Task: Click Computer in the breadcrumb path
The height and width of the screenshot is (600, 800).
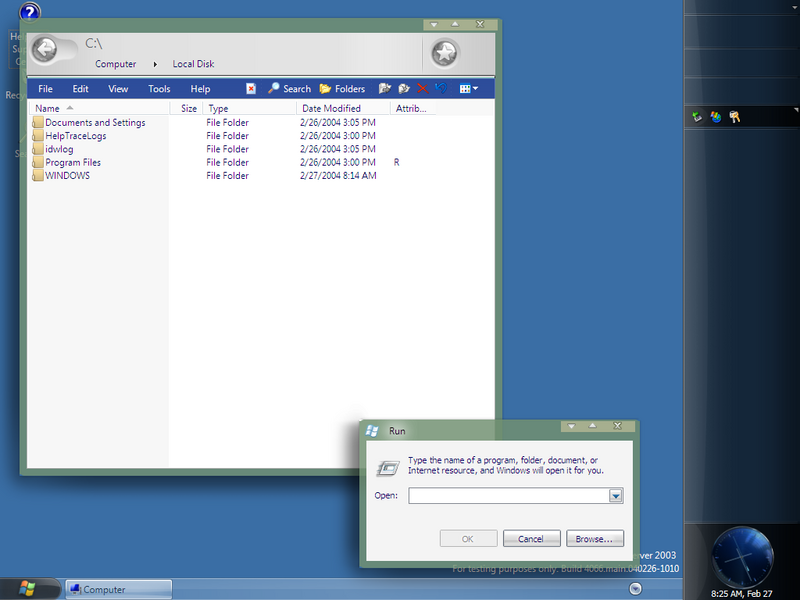Action: 116,64
